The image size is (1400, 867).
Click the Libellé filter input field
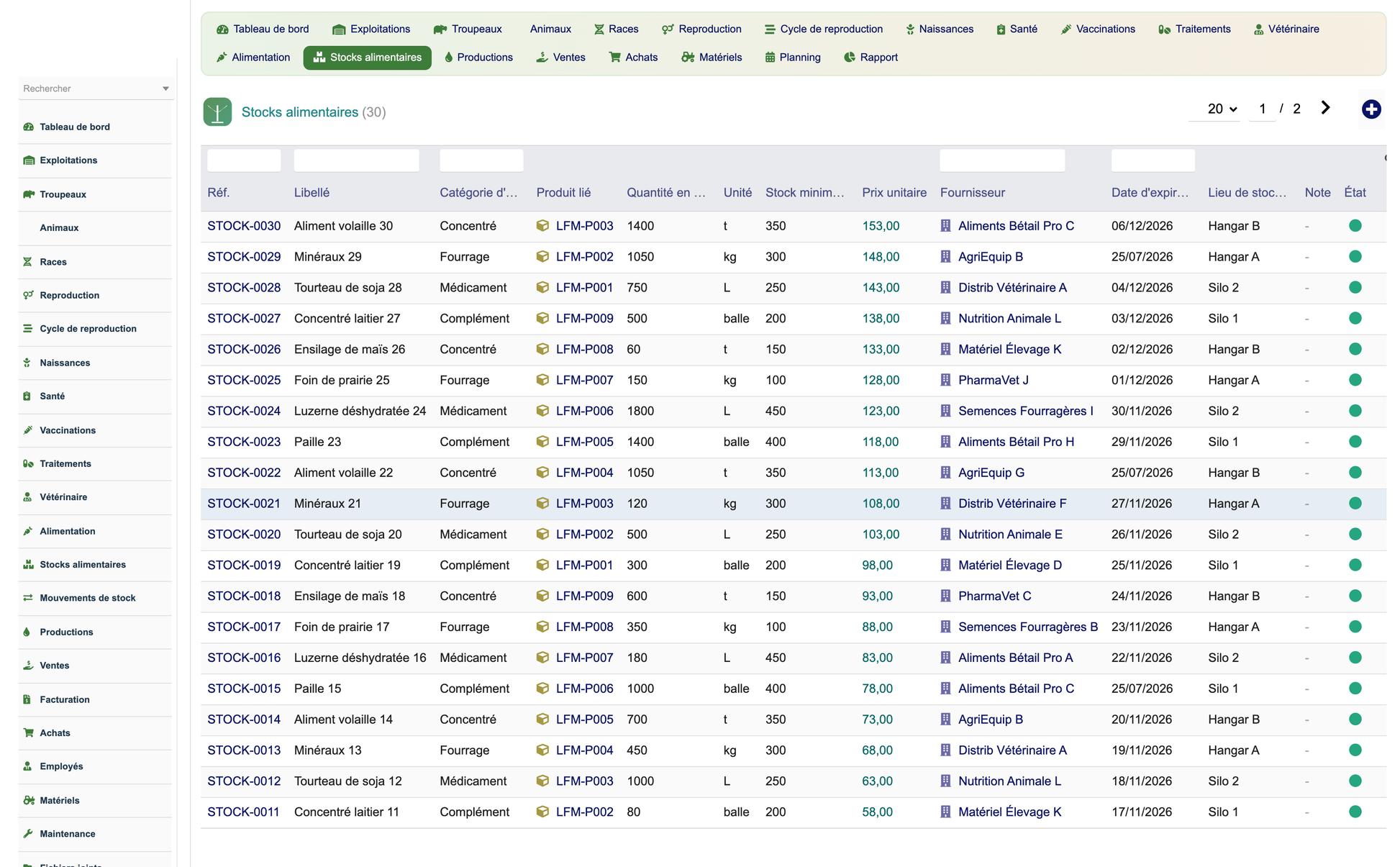coord(356,160)
